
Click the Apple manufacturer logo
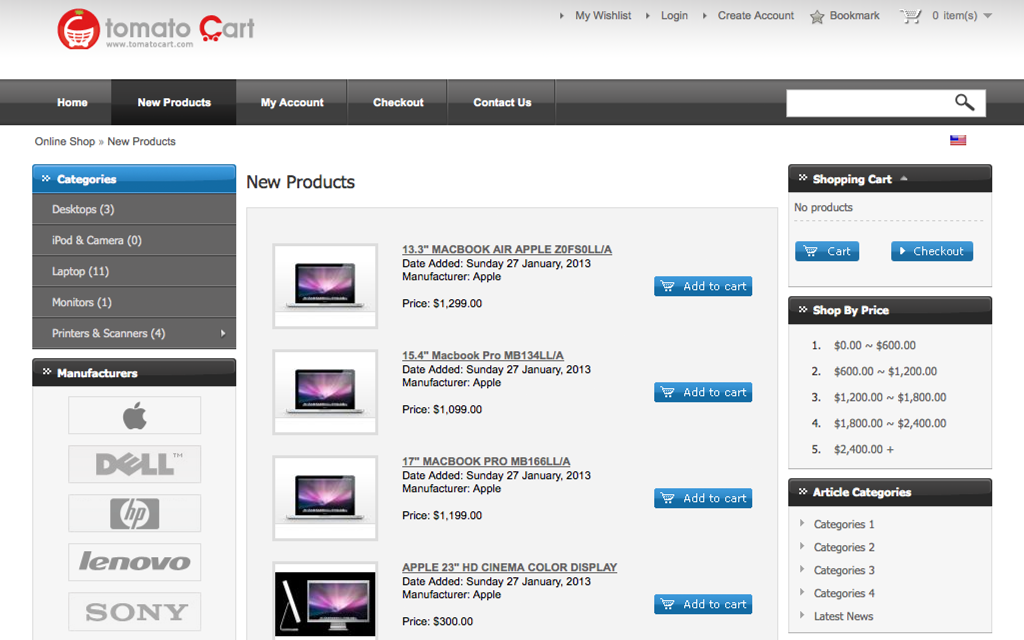coord(134,416)
